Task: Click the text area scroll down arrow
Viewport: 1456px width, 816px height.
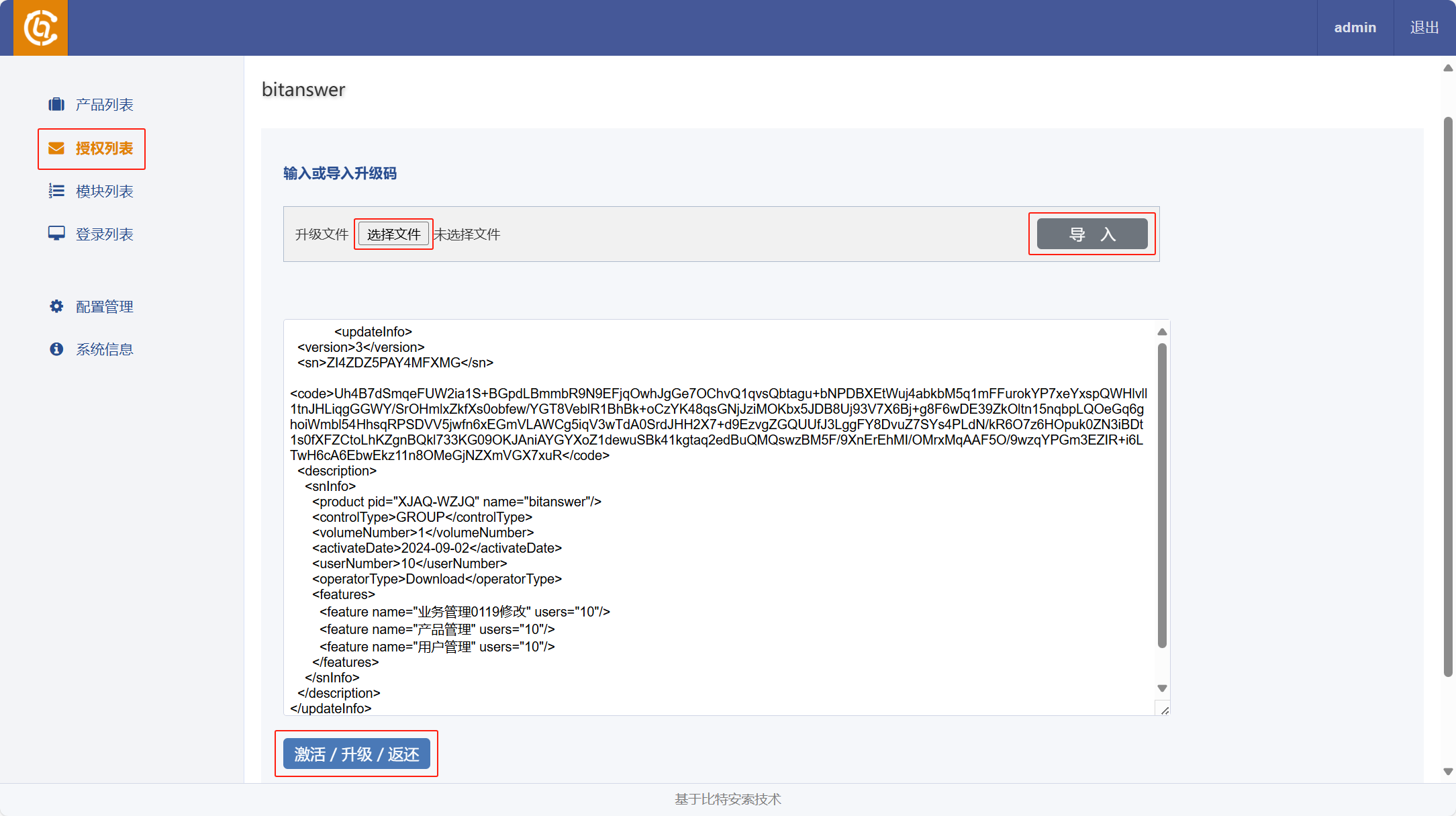Action: [x=1162, y=688]
